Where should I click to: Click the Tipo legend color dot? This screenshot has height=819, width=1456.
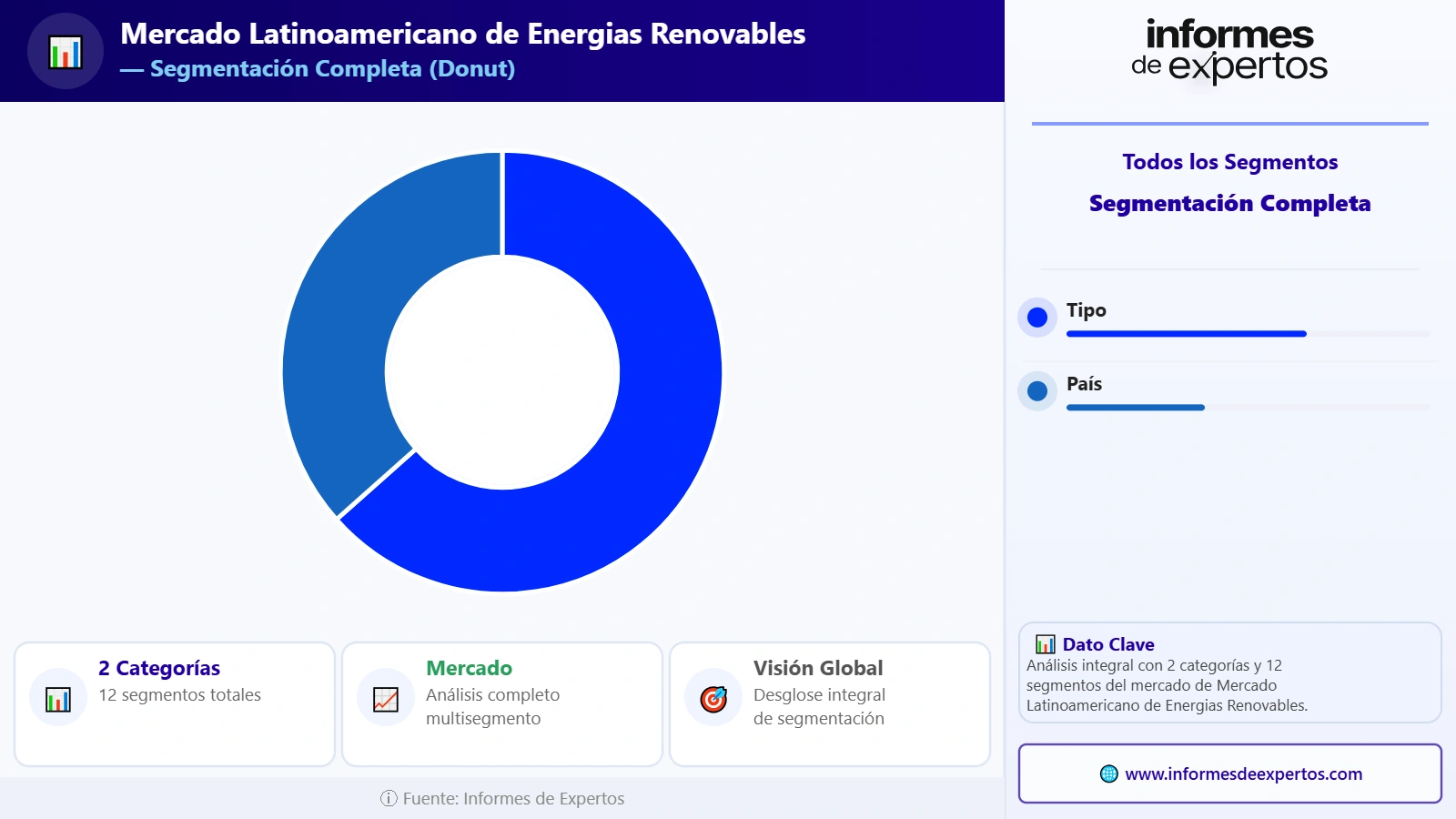tap(1037, 318)
